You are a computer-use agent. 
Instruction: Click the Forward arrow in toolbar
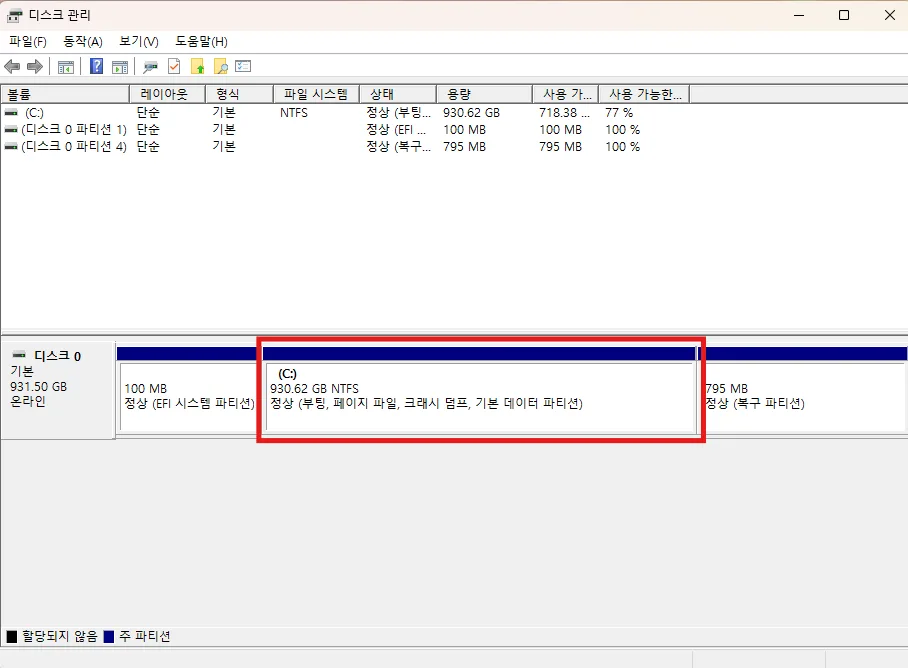[35, 67]
